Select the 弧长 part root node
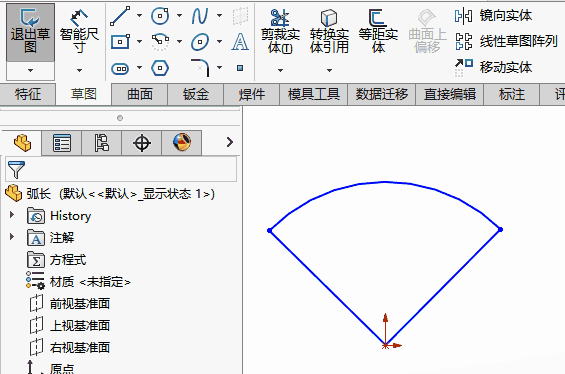The width and height of the screenshot is (565, 374). [110, 193]
